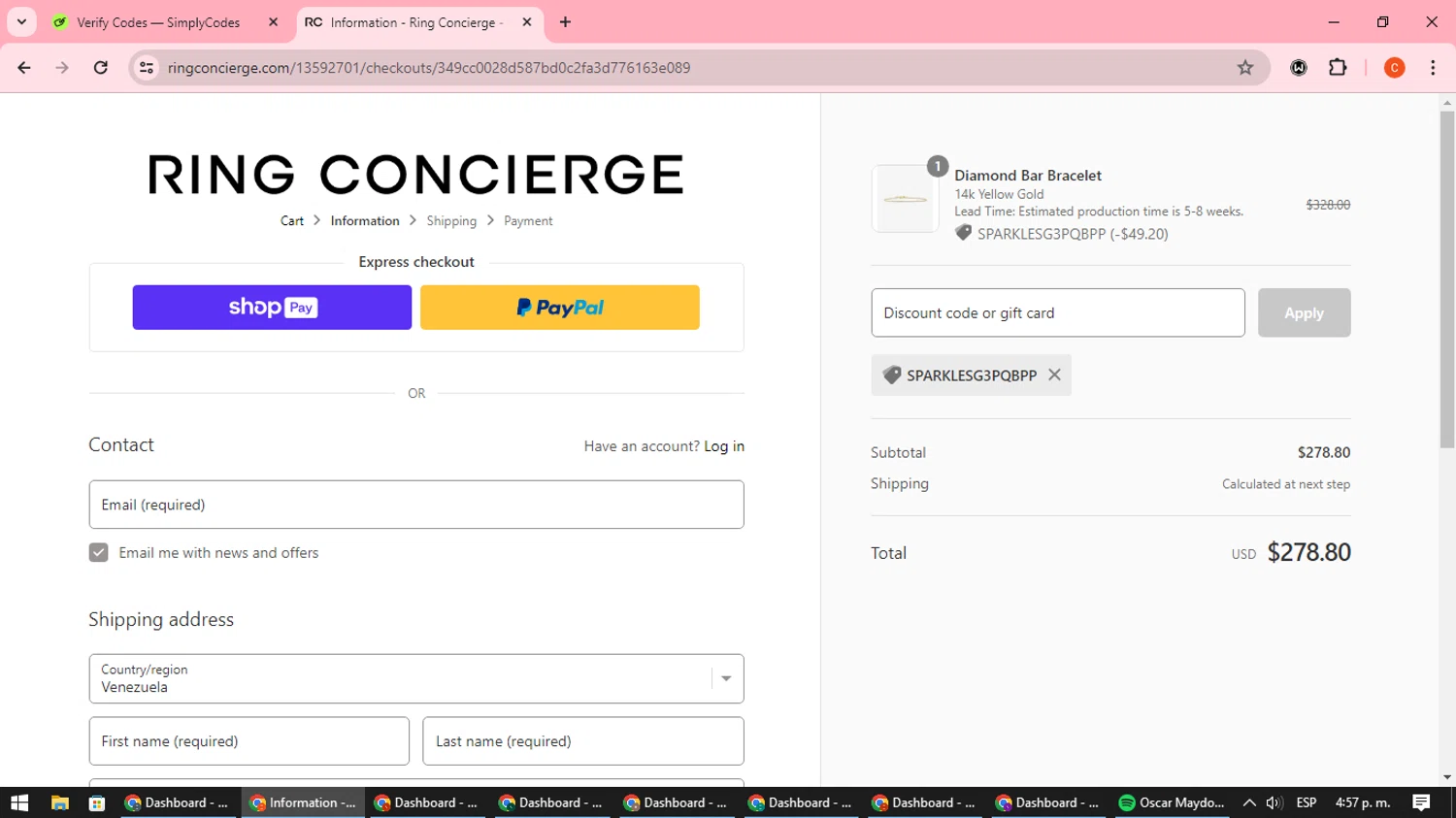
Task: Uncheck Email me with news and offers
Action: (98, 553)
